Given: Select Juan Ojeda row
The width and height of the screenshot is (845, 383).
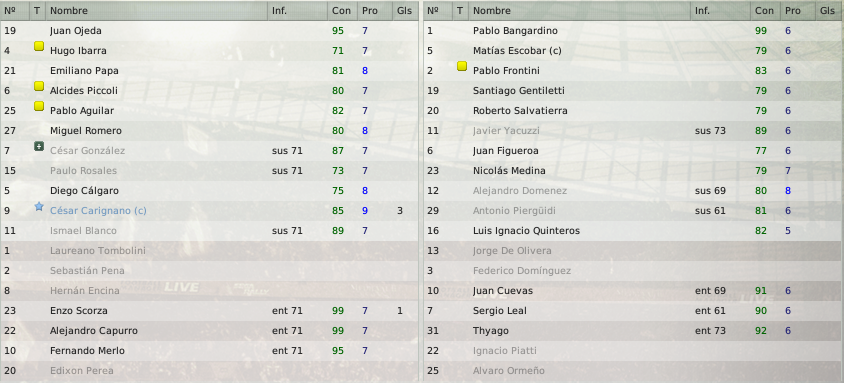Looking at the screenshot, I should (x=209, y=31).
